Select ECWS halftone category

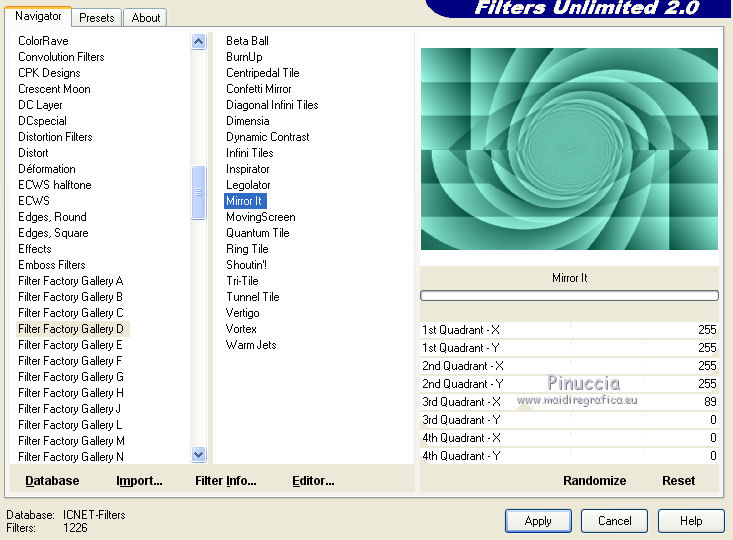coord(55,185)
